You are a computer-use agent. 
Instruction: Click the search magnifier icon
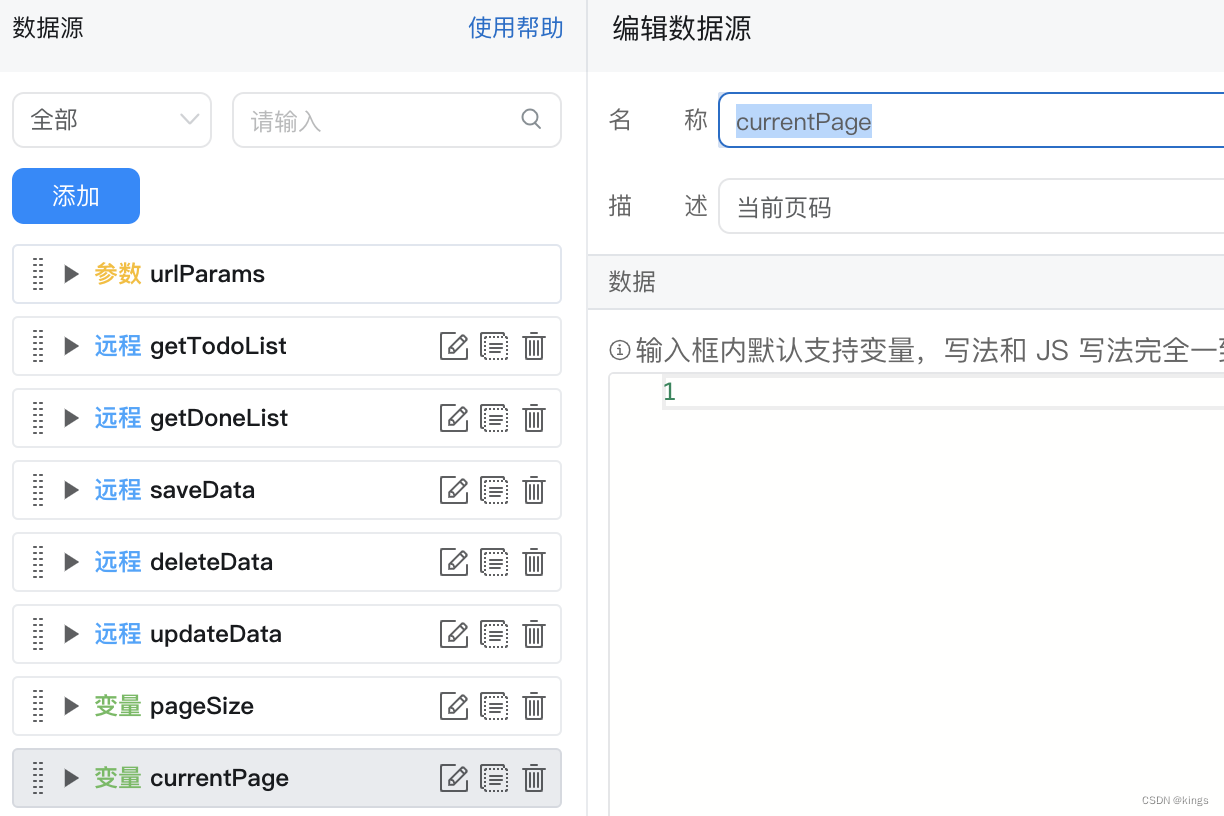click(x=531, y=120)
